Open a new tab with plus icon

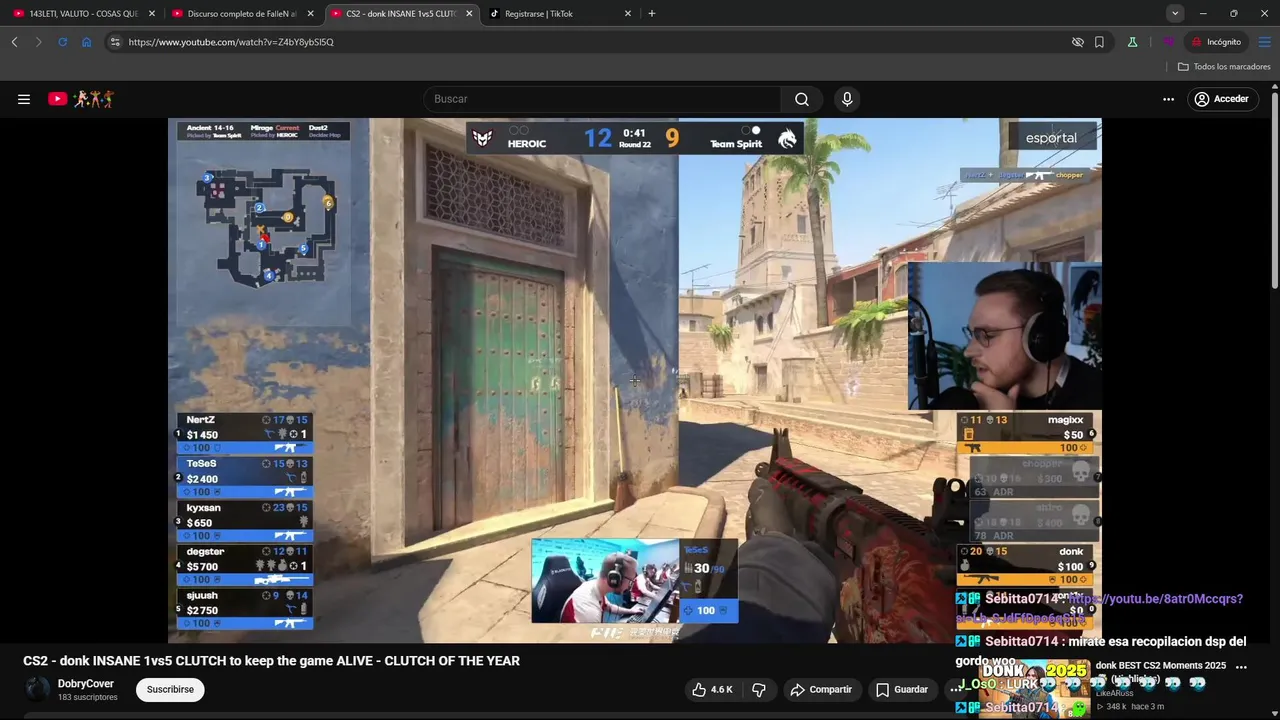[652, 14]
